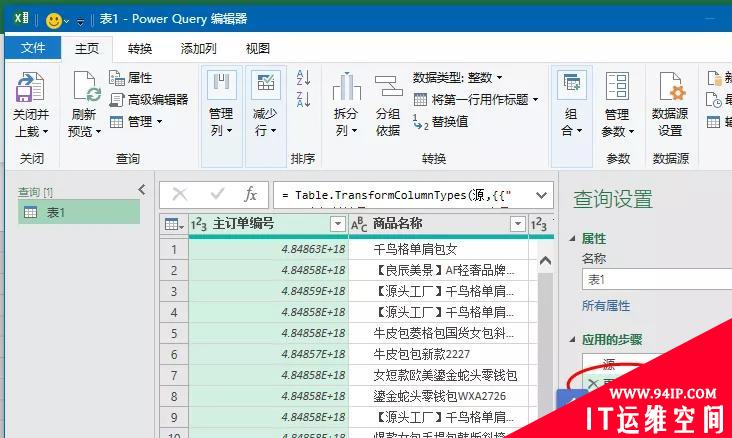This screenshot has height=438, width=732.
Task: Click into the formula bar text Table.TransformColumnTypes
Action: coord(380,195)
